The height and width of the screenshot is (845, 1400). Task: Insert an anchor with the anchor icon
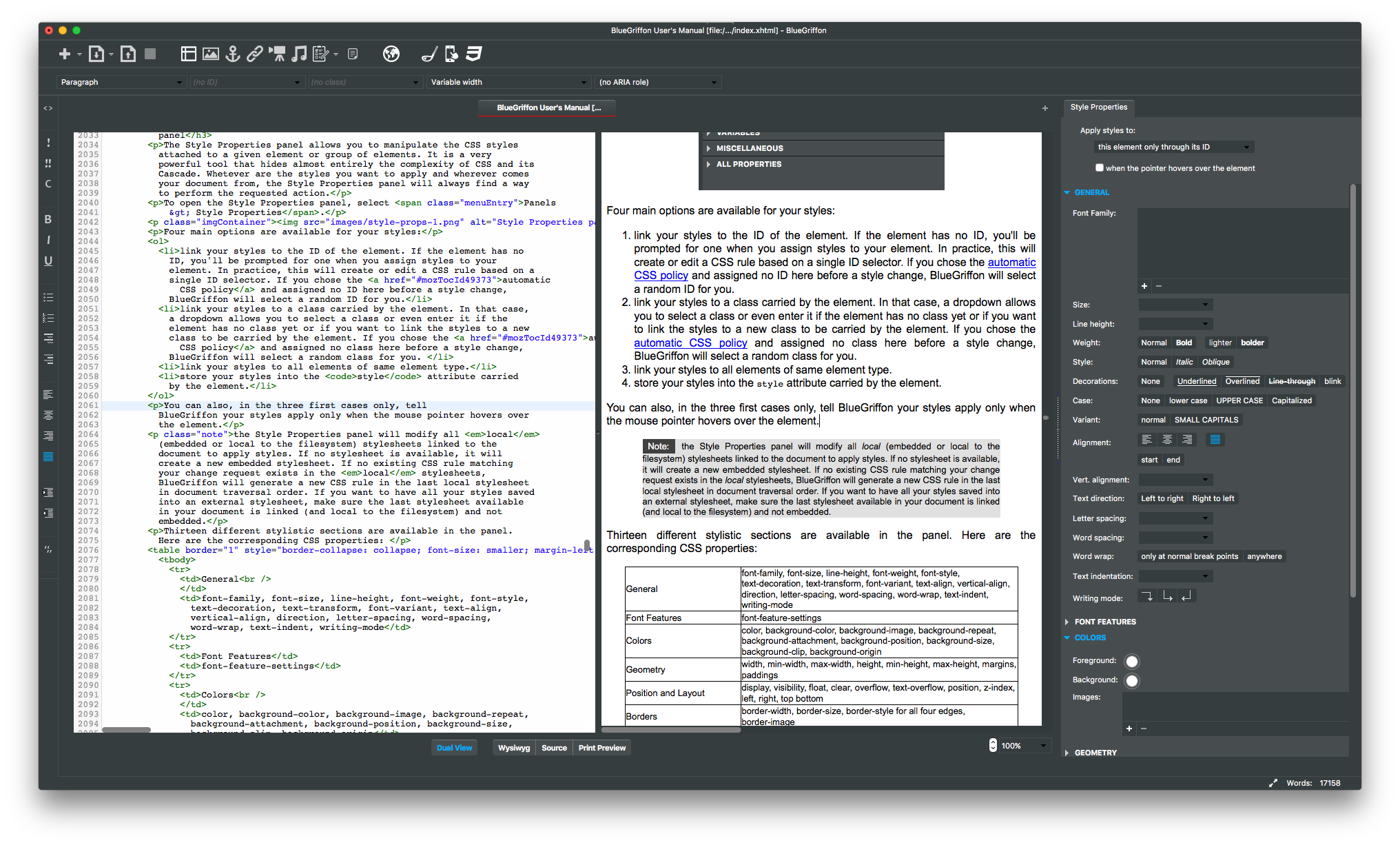click(233, 54)
